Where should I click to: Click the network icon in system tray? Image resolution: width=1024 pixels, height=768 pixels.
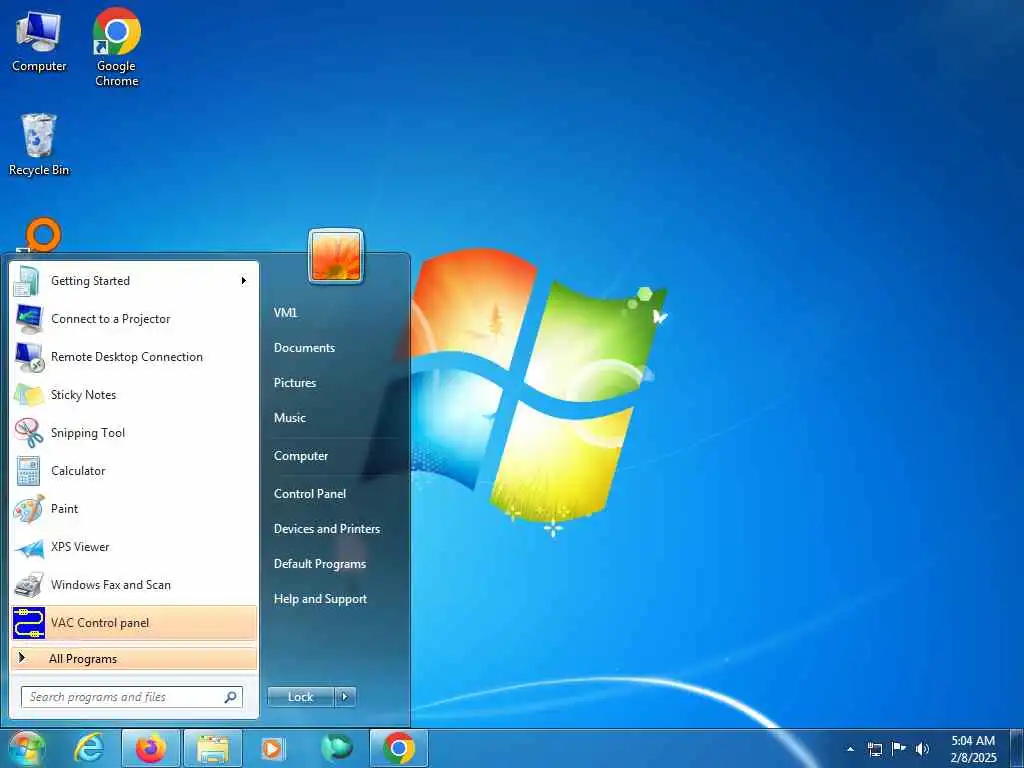(x=874, y=749)
